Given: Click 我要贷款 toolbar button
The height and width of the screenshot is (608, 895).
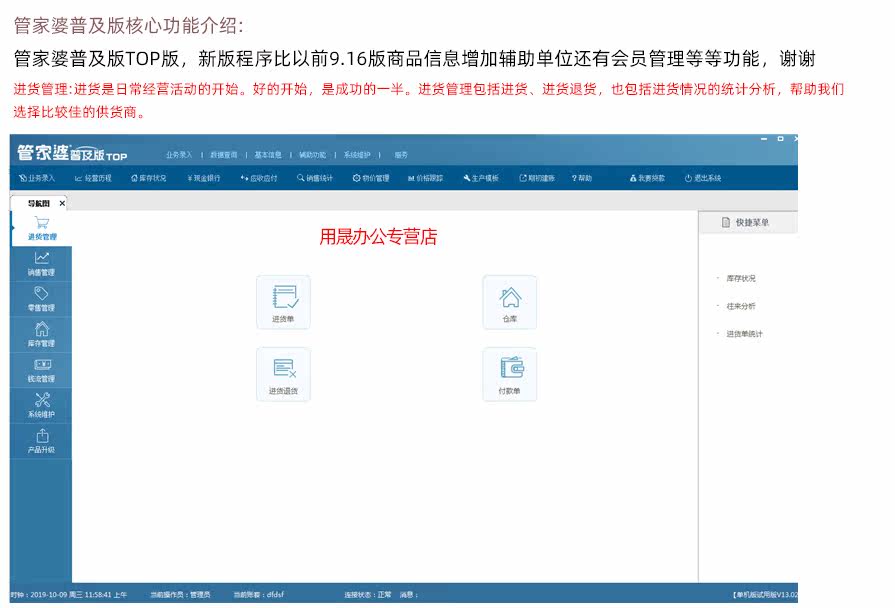Looking at the screenshot, I should coord(647,178).
